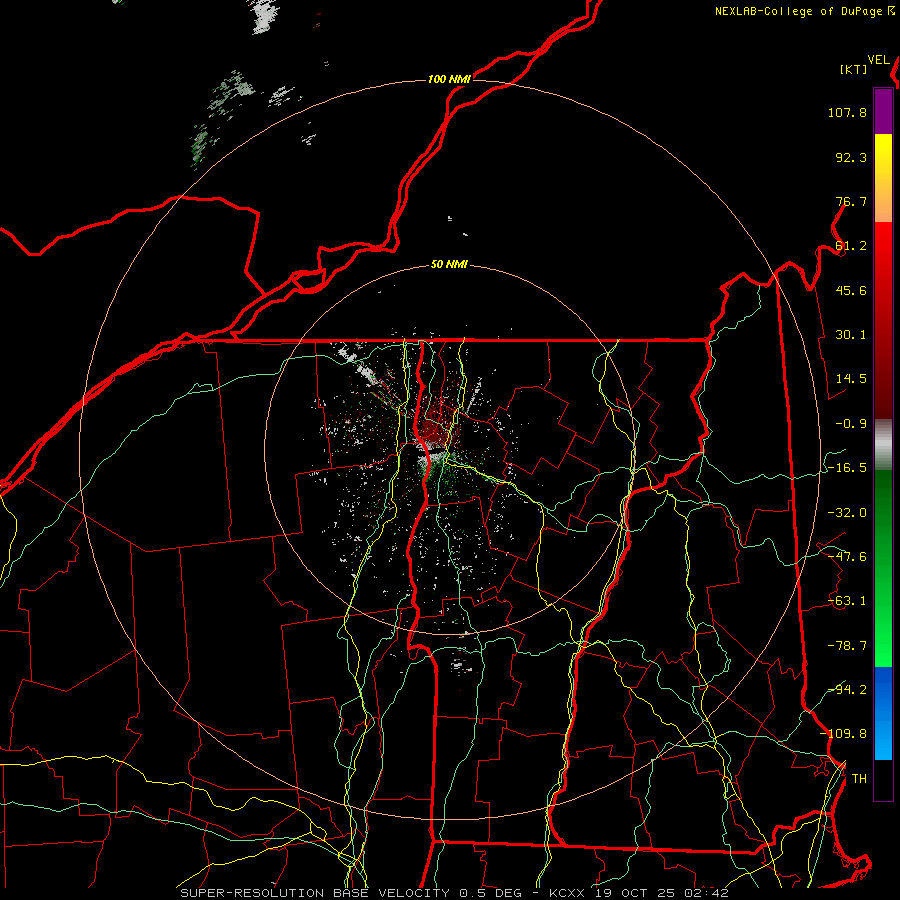Click the -94.2 legend value
900x900 pixels.
(x=847, y=689)
